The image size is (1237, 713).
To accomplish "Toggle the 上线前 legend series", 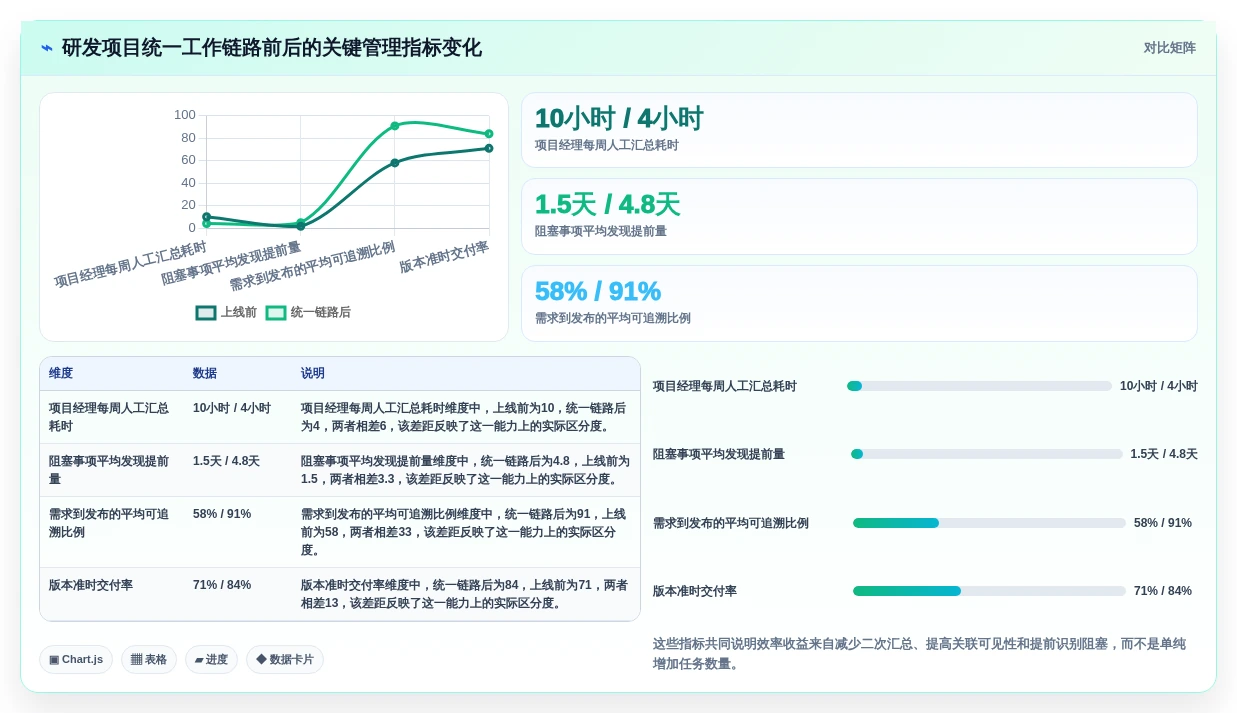I will click(226, 312).
